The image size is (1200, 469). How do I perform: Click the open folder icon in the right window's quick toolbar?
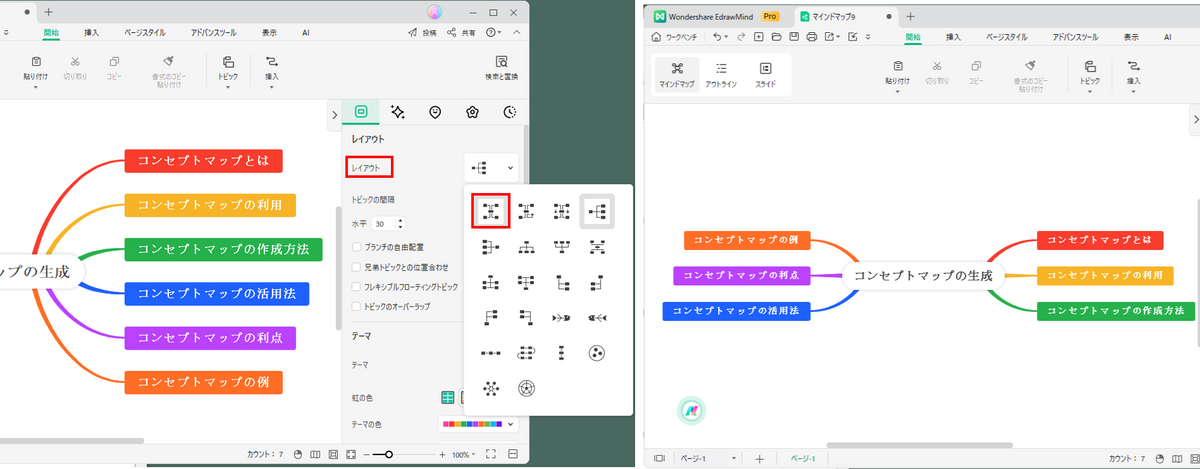[x=776, y=36]
